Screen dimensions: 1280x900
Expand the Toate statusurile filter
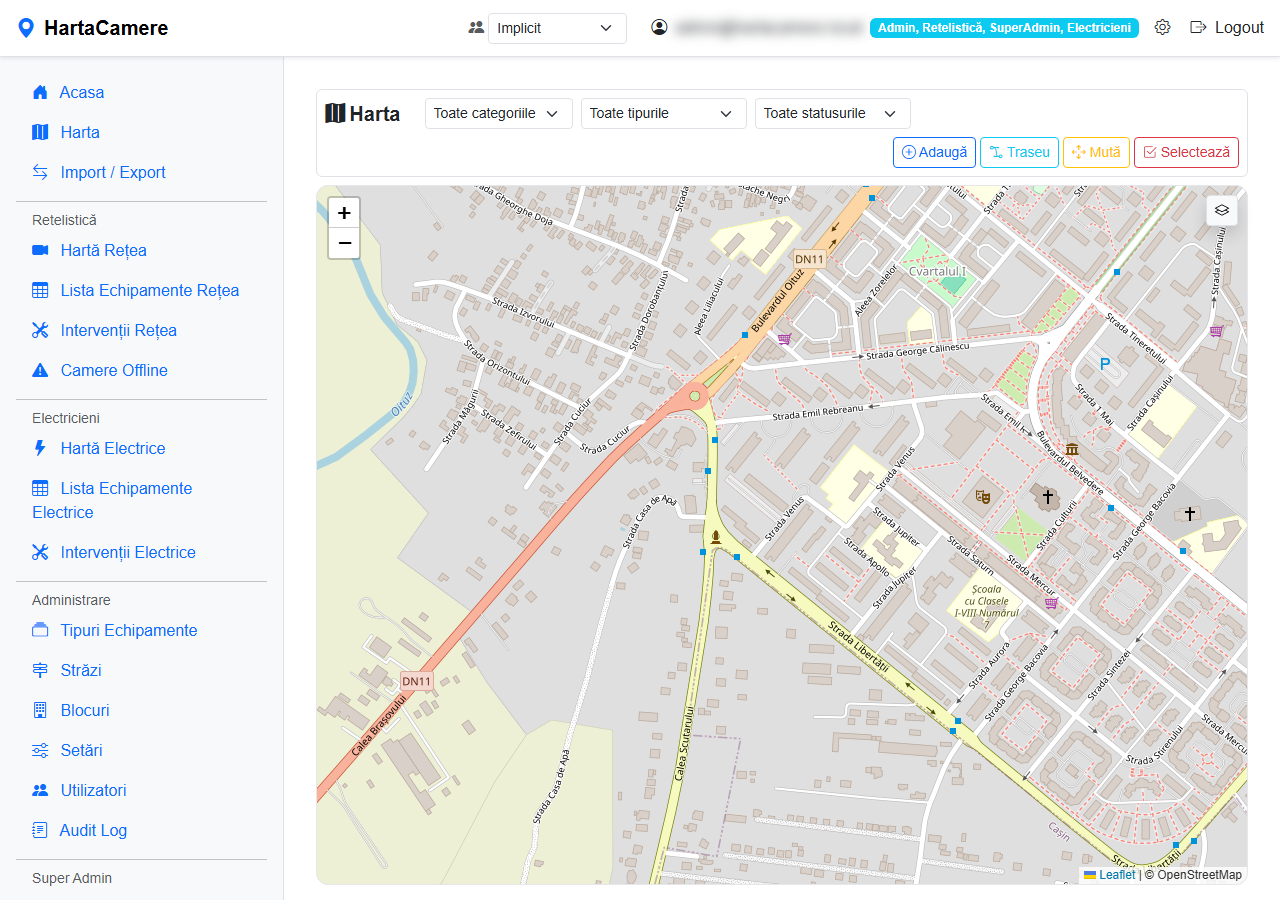click(x=833, y=113)
